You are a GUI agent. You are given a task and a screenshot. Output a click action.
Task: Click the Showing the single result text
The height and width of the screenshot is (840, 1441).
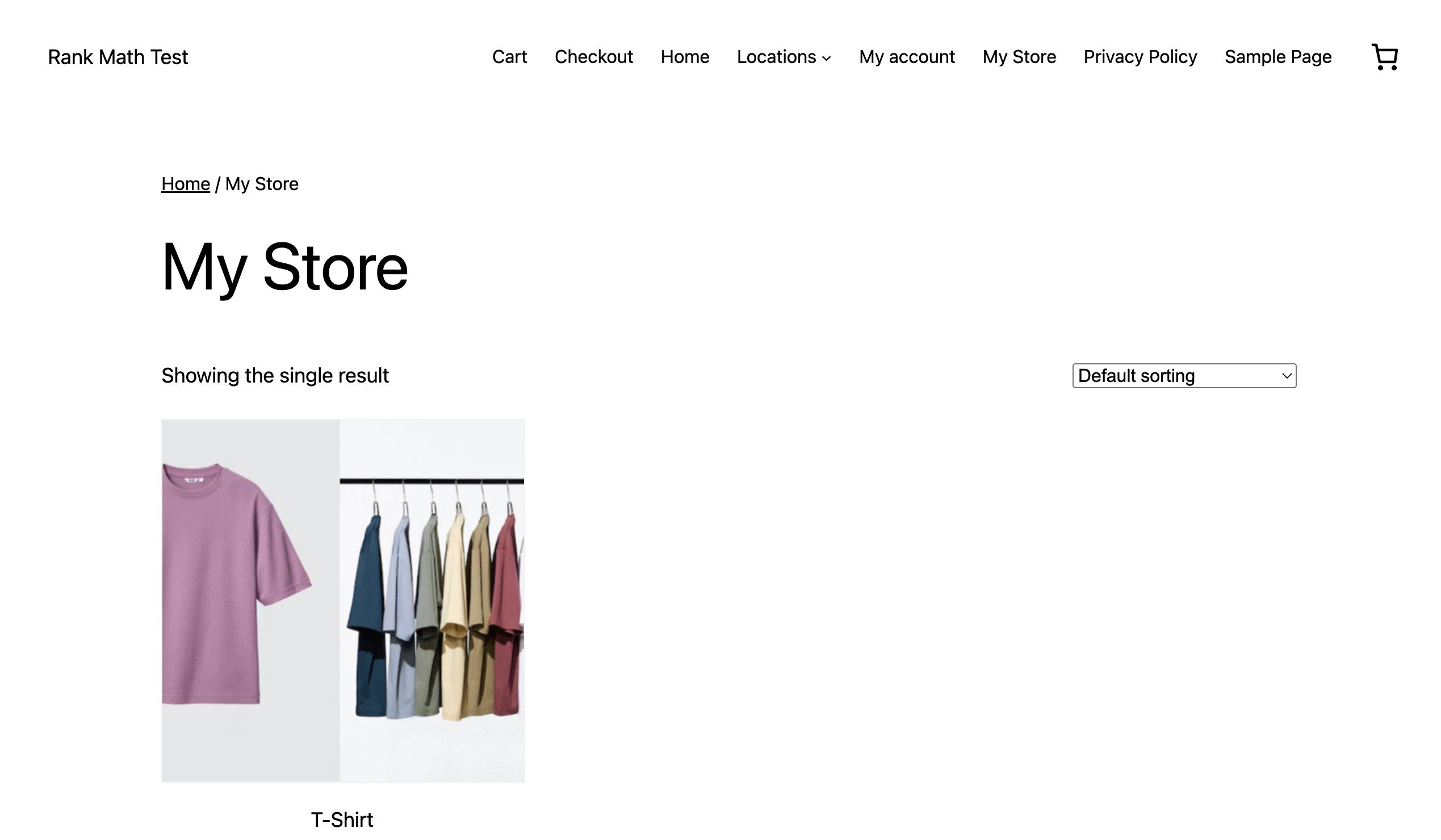click(274, 375)
